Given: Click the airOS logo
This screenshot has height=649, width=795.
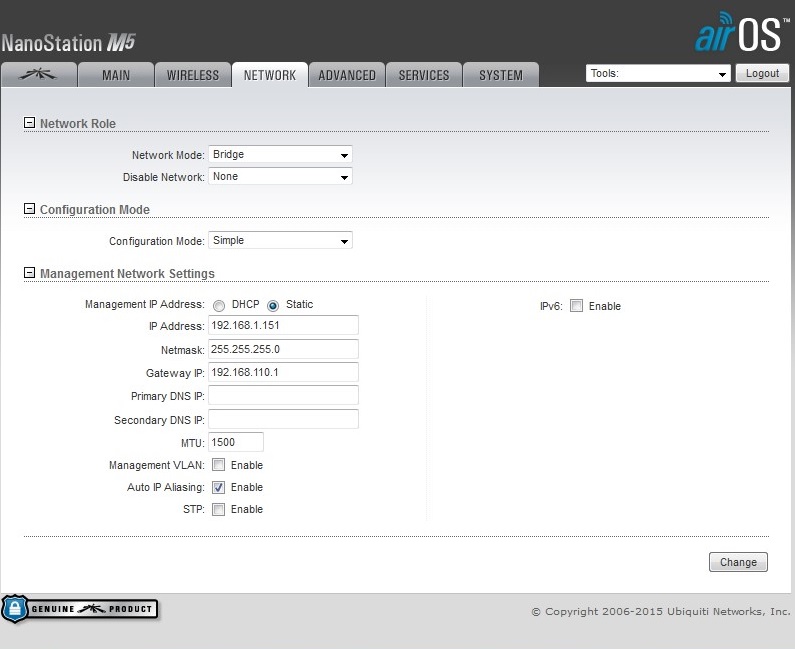Looking at the screenshot, I should click(x=742, y=32).
